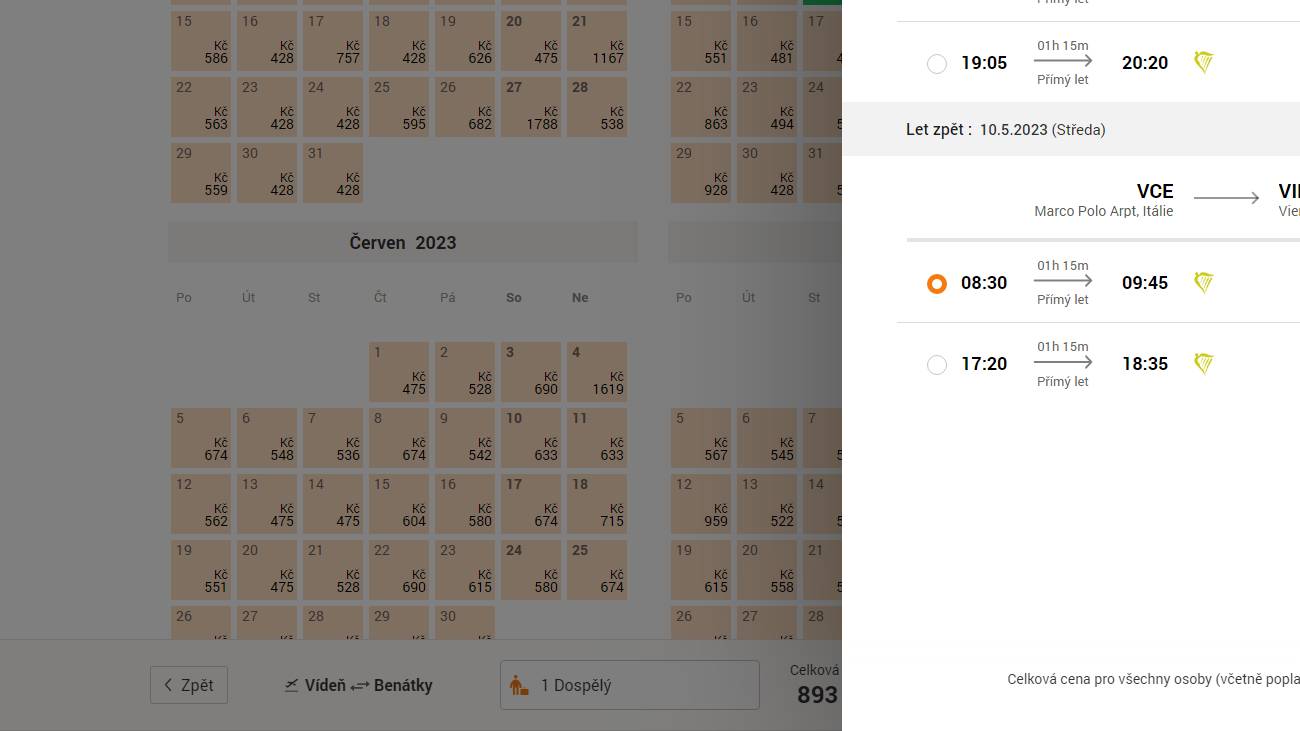Click Ryanair logo on 08:30 return flight
Image resolution: width=1300 pixels, height=731 pixels.
[1204, 283]
